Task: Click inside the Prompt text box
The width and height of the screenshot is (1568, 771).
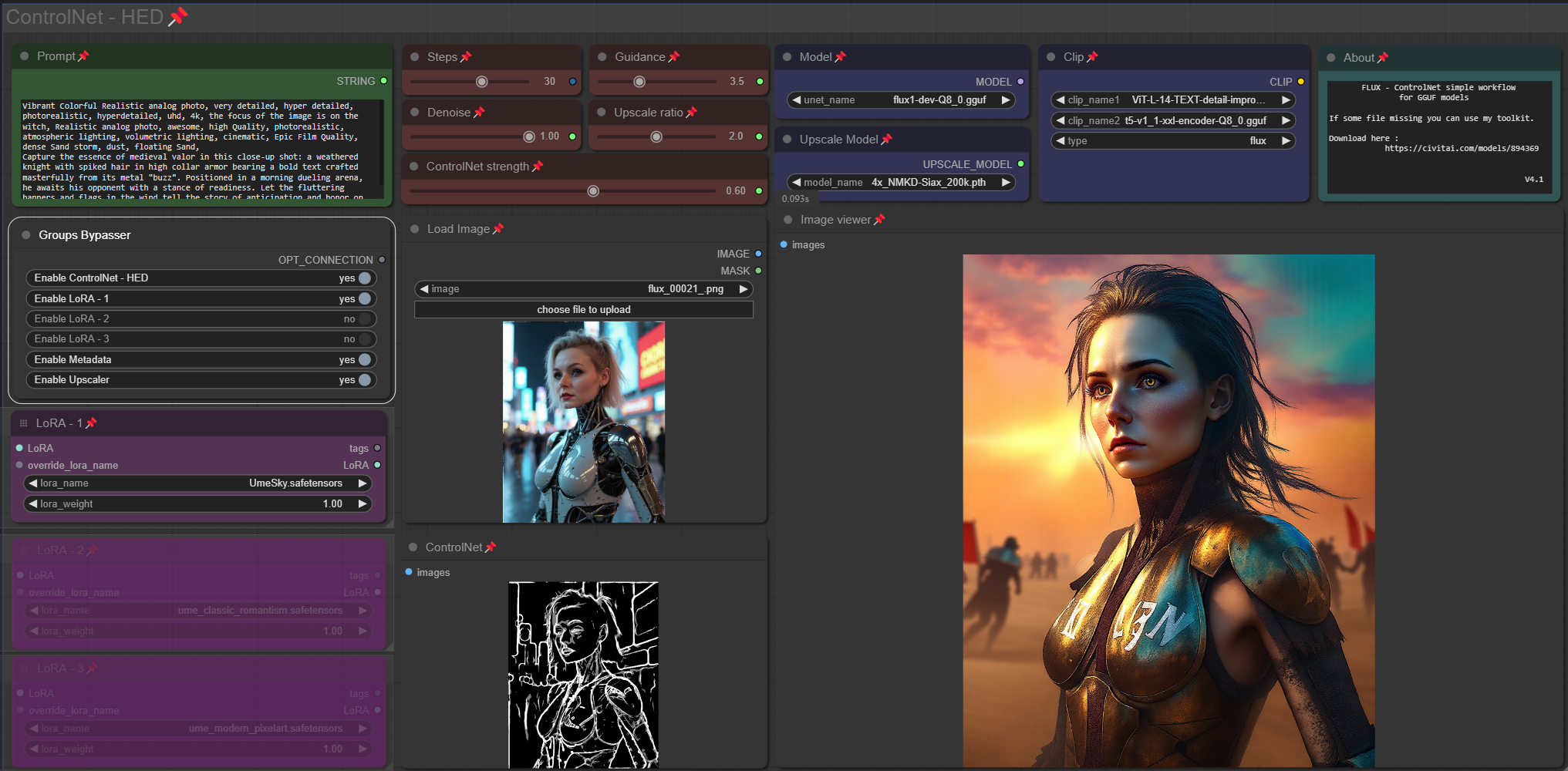Action: (x=201, y=150)
